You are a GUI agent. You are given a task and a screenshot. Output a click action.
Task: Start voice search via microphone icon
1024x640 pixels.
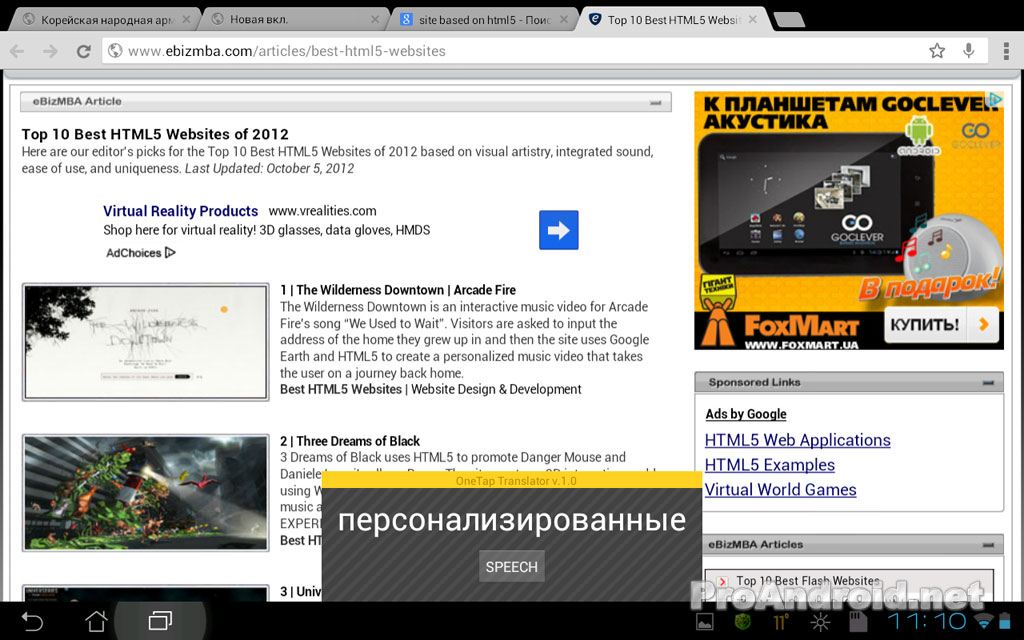pyautogui.click(x=969, y=50)
